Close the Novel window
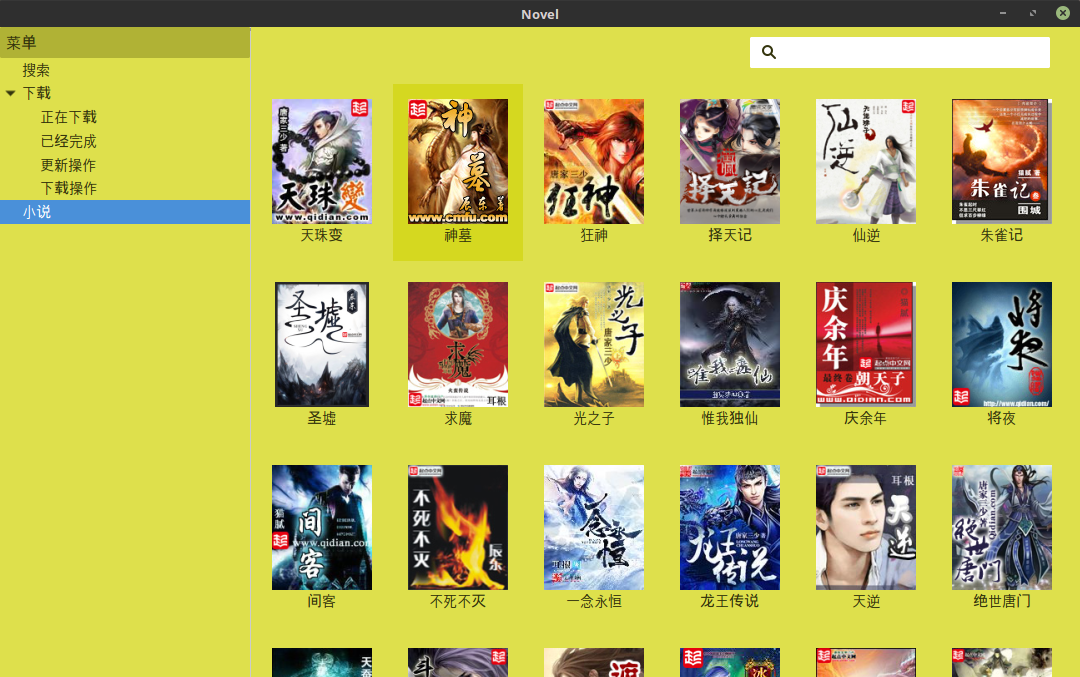This screenshot has width=1080, height=677. pos(1063,13)
